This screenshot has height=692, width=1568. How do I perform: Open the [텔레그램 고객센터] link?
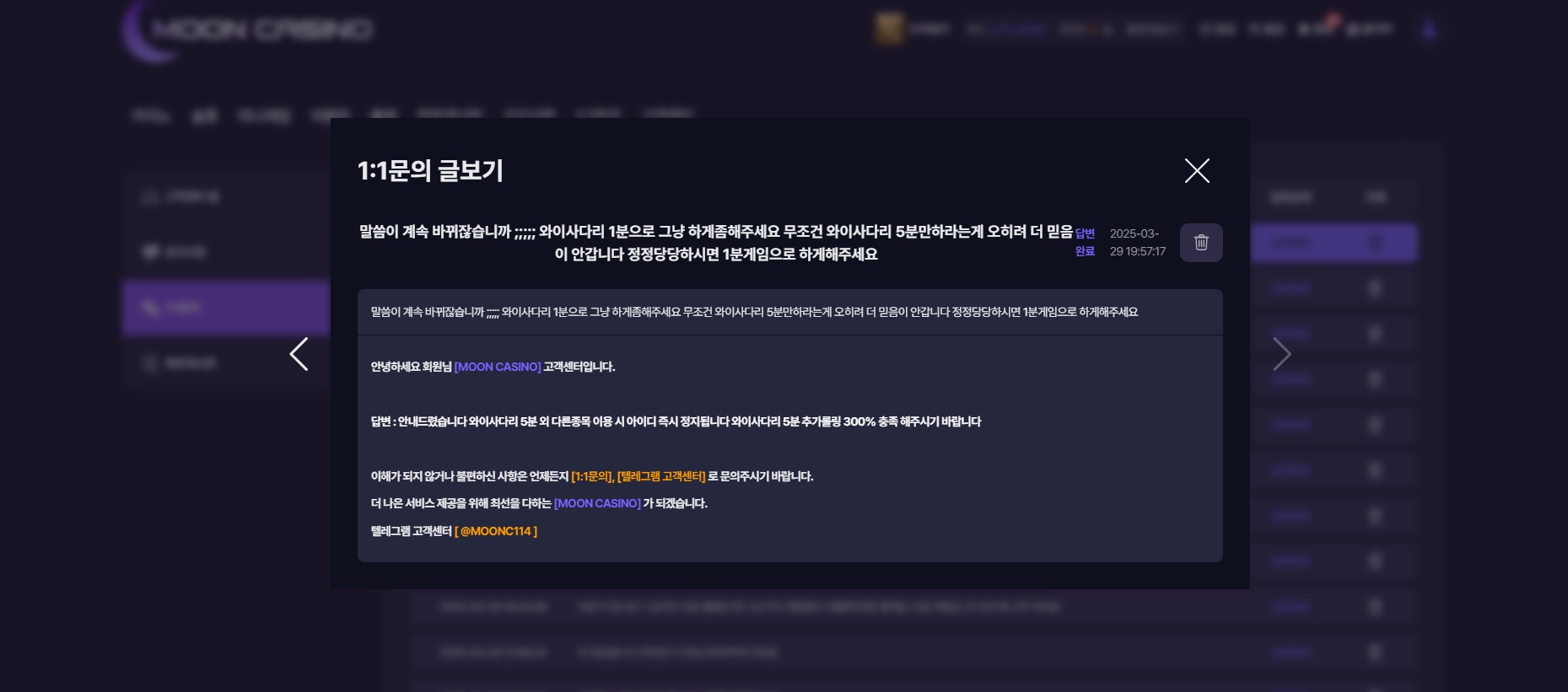coord(661,476)
